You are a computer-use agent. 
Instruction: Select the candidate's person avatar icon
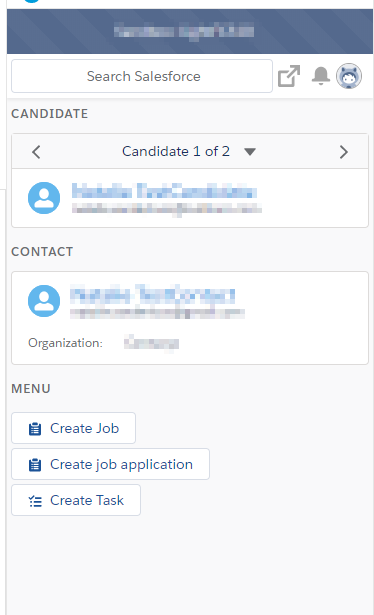click(44, 198)
